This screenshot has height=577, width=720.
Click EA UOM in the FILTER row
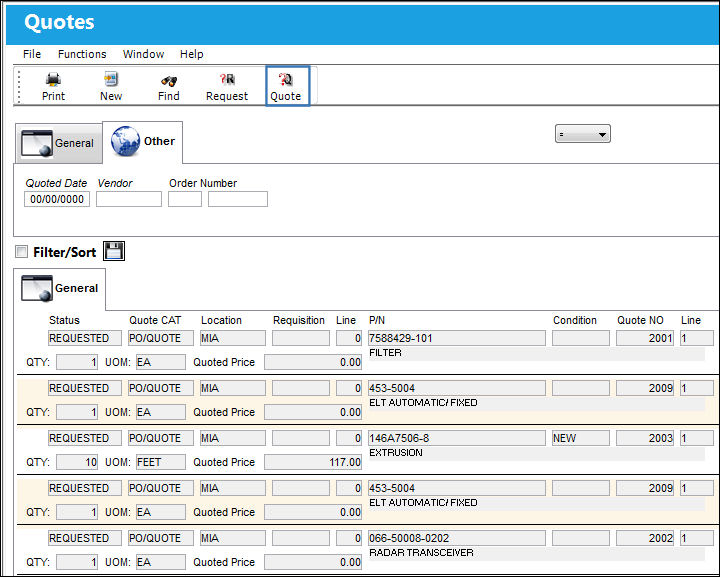tap(161, 362)
